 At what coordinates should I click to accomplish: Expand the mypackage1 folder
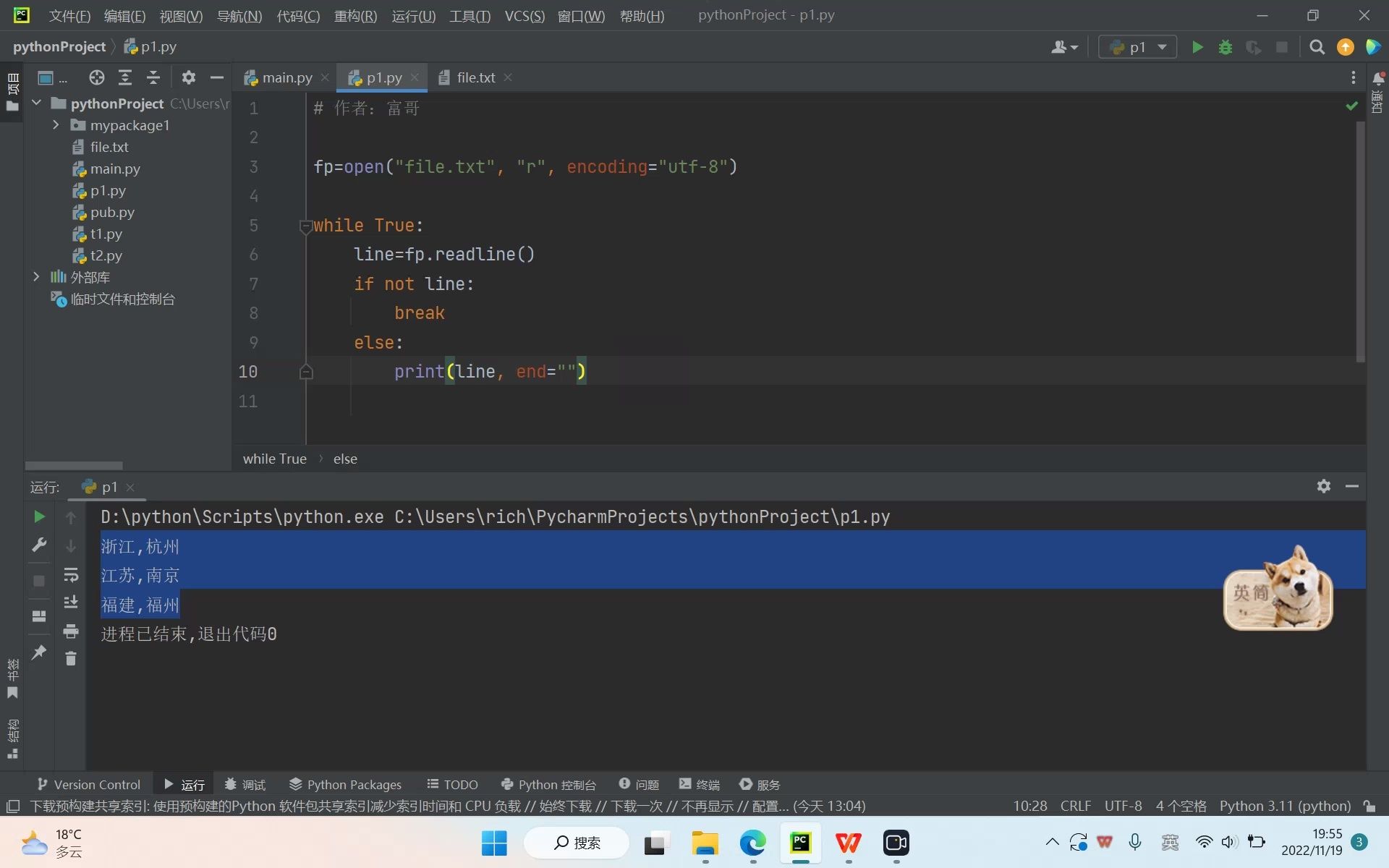tap(56, 125)
